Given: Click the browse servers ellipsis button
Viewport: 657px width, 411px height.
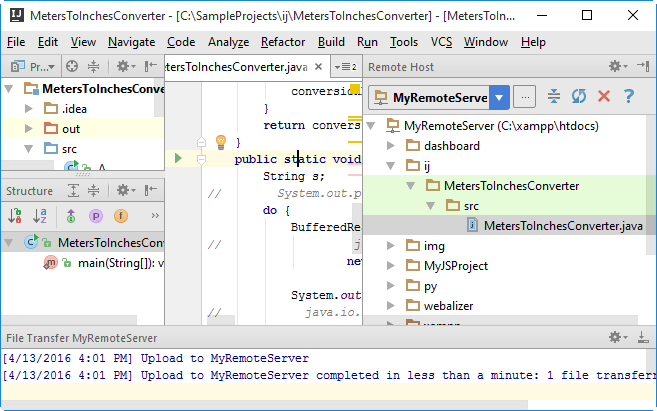Looking at the screenshot, I should coord(525,97).
